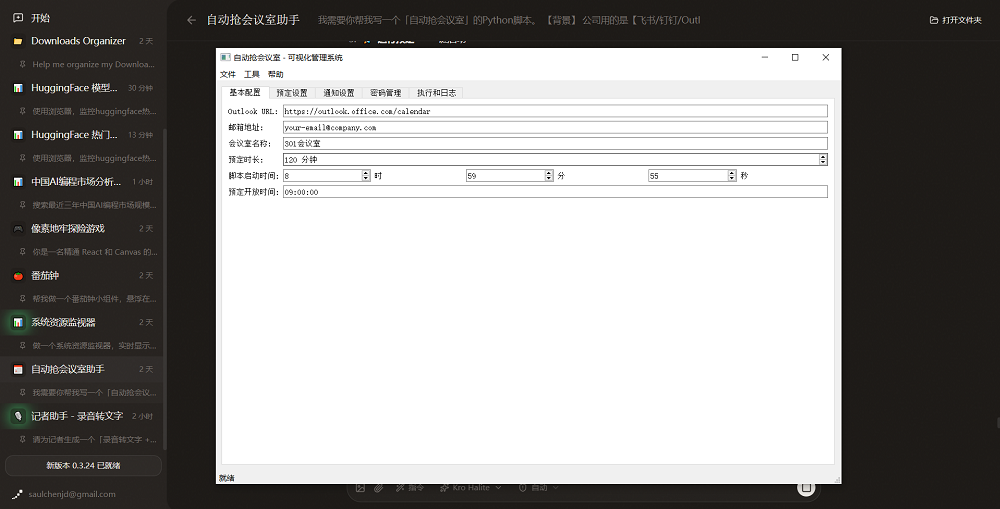Open the 工具 menu
This screenshot has width=1000, height=509.
coord(252,75)
